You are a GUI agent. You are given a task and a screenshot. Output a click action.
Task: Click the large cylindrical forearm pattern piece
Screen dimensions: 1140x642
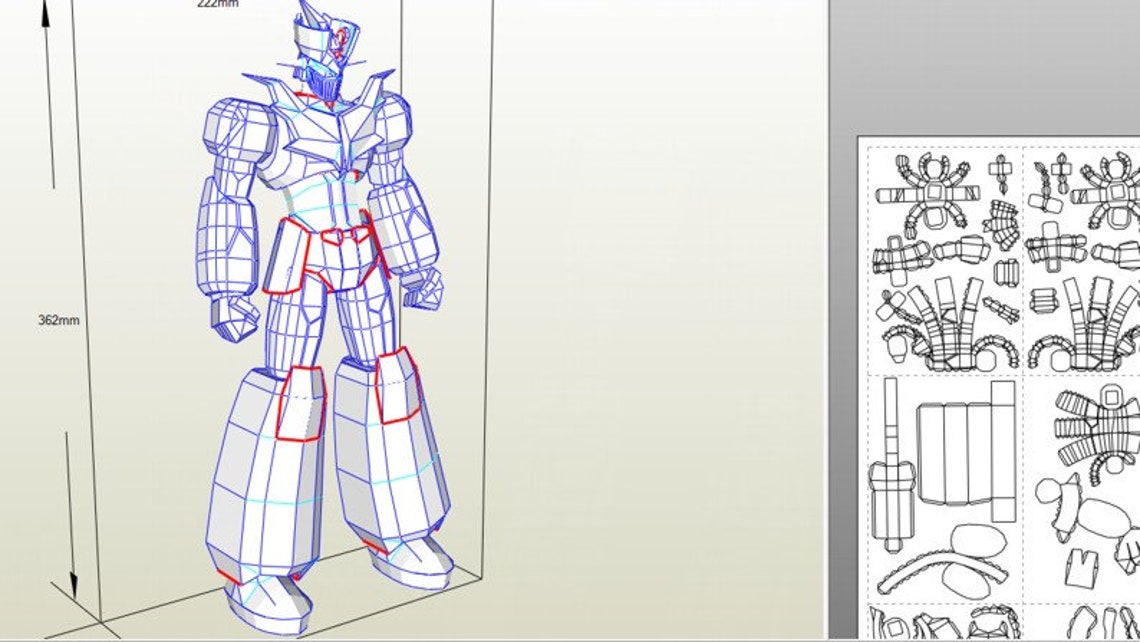[x=954, y=453]
